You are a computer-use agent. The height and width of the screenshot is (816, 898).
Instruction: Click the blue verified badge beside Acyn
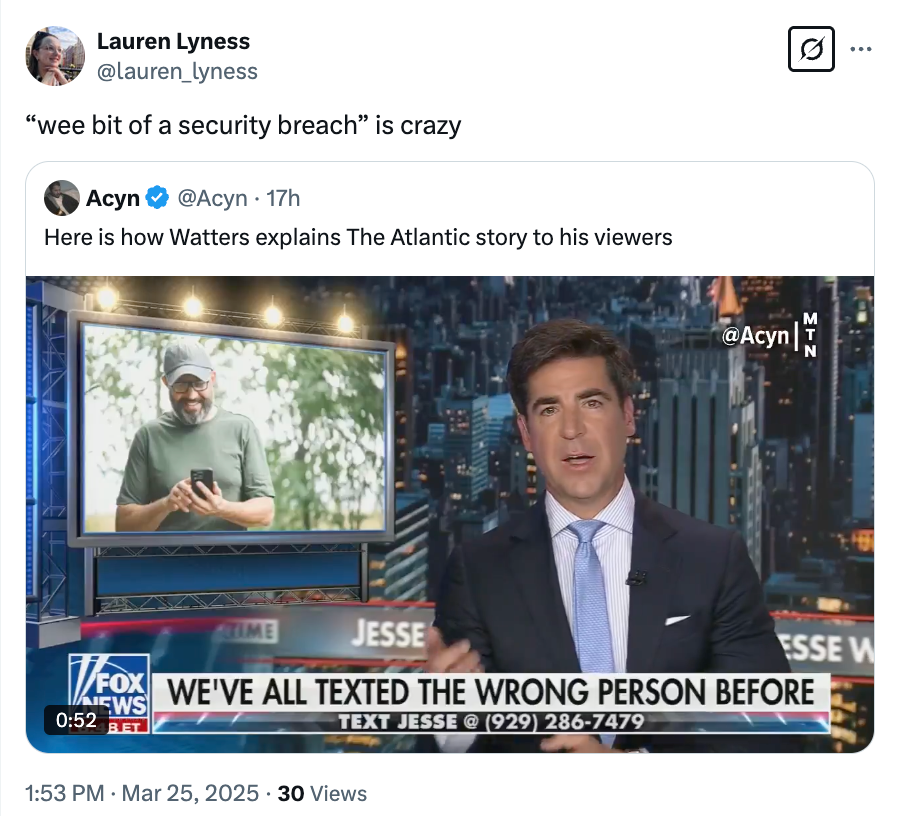[157, 198]
